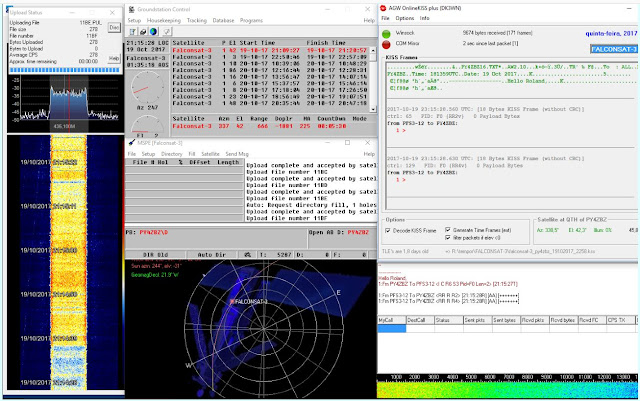The image size is (640, 401).
Task: Click the green Winsock status indicator
Action: coord(388,32)
